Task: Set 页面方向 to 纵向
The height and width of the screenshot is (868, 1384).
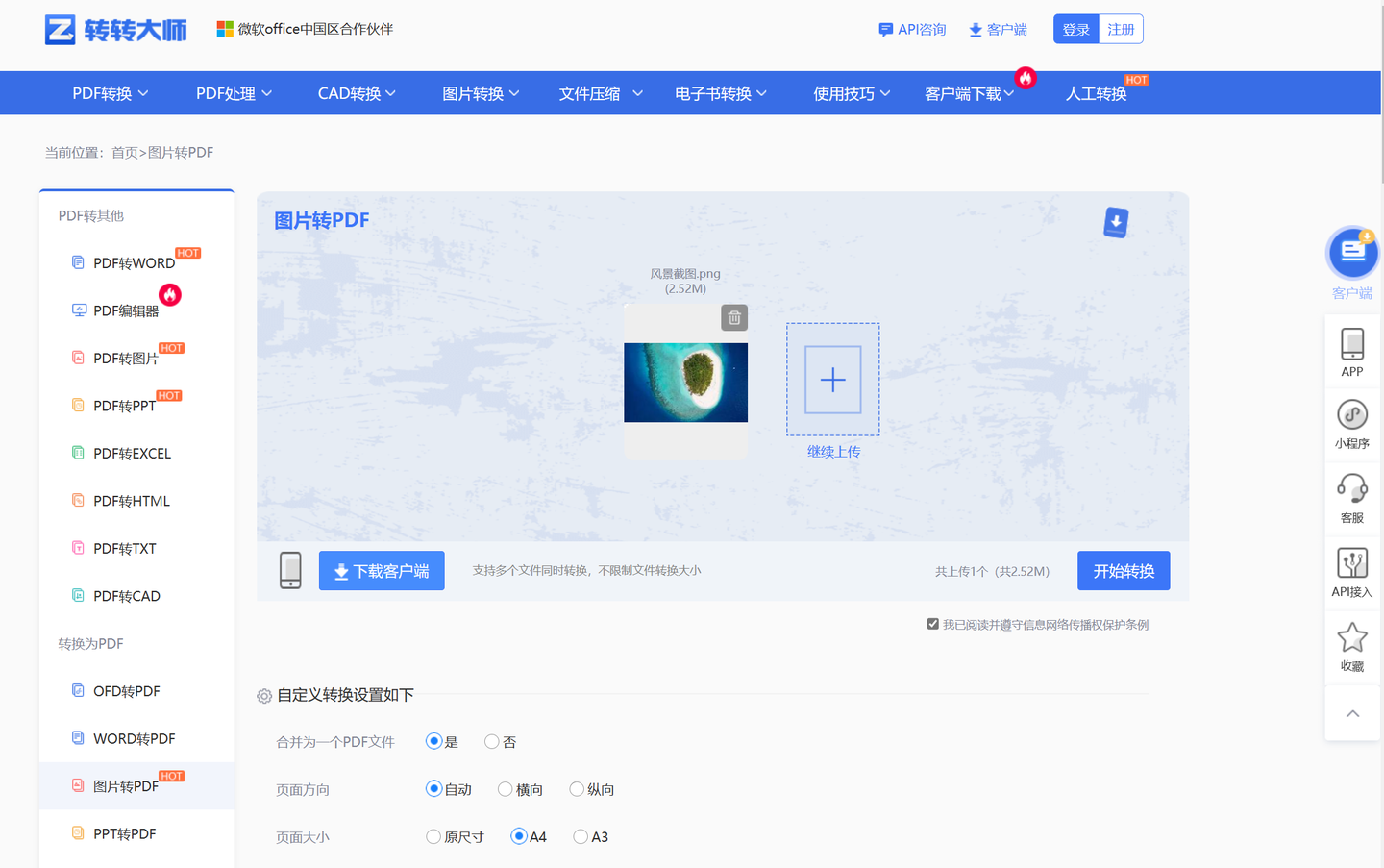Action: pos(577,789)
